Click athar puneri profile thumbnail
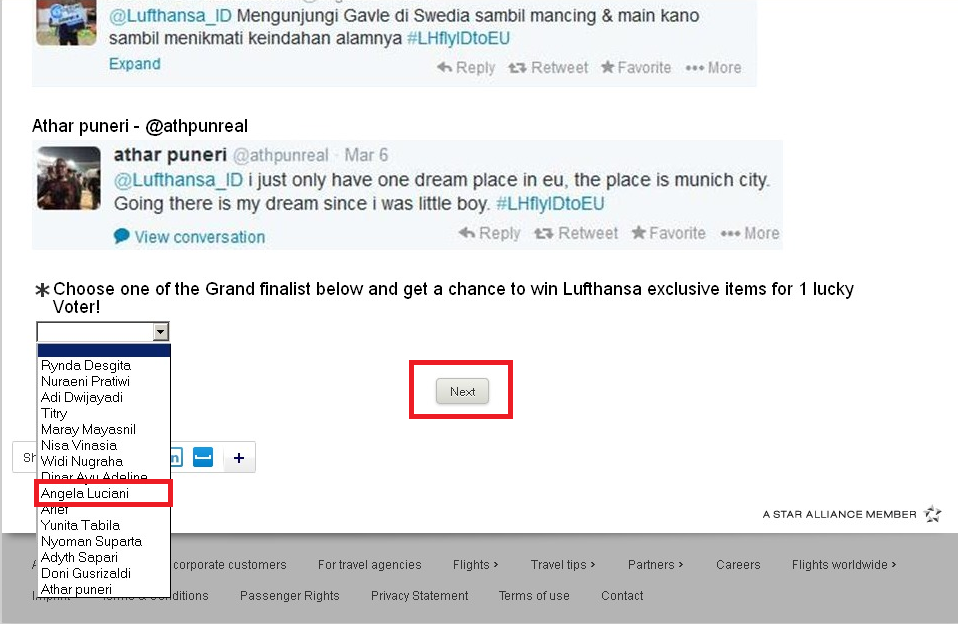The width and height of the screenshot is (958, 624). coord(68,178)
